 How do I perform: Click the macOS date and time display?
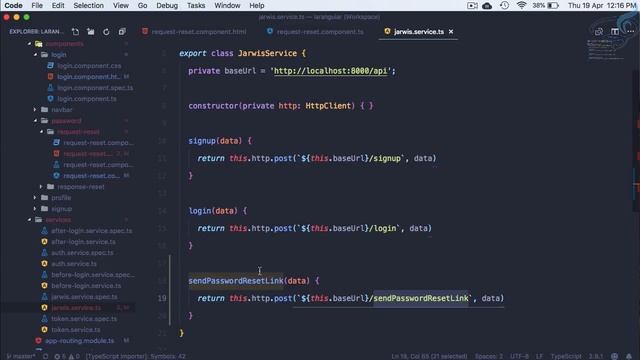coord(602,5)
